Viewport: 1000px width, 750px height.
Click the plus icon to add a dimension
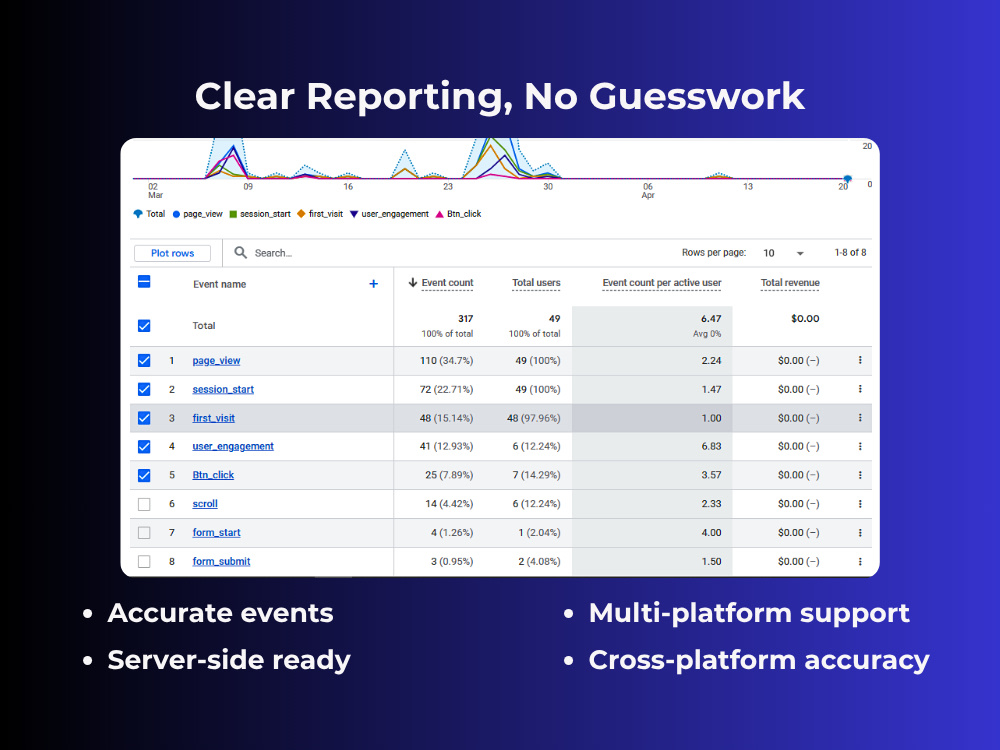pyautogui.click(x=374, y=284)
